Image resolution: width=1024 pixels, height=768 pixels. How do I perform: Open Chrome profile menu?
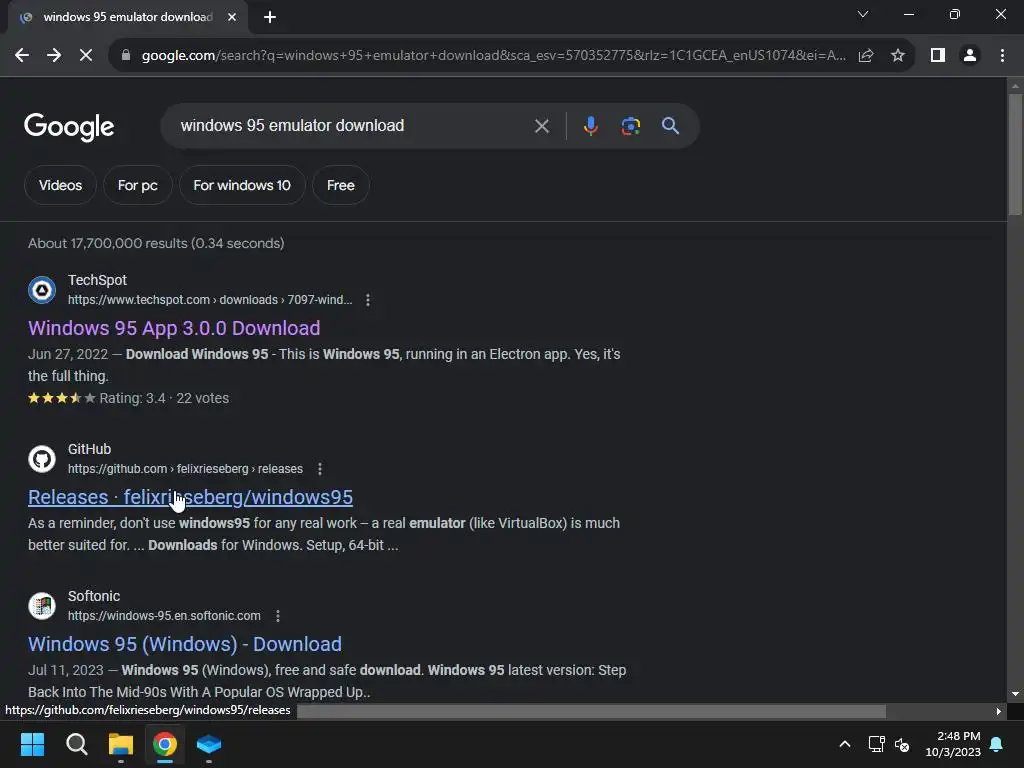(x=970, y=56)
